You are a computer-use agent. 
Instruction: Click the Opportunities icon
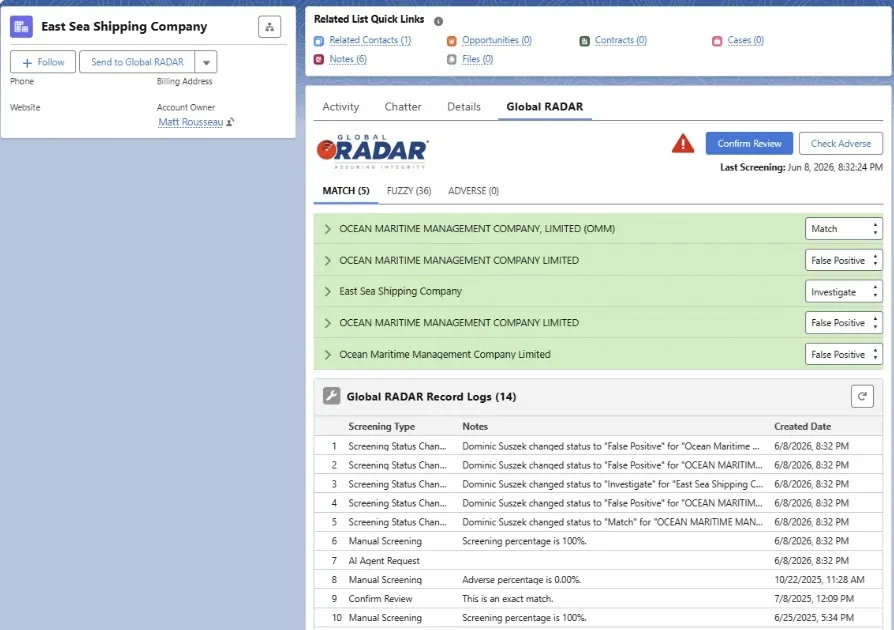pyautogui.click(x=452, y=40)
